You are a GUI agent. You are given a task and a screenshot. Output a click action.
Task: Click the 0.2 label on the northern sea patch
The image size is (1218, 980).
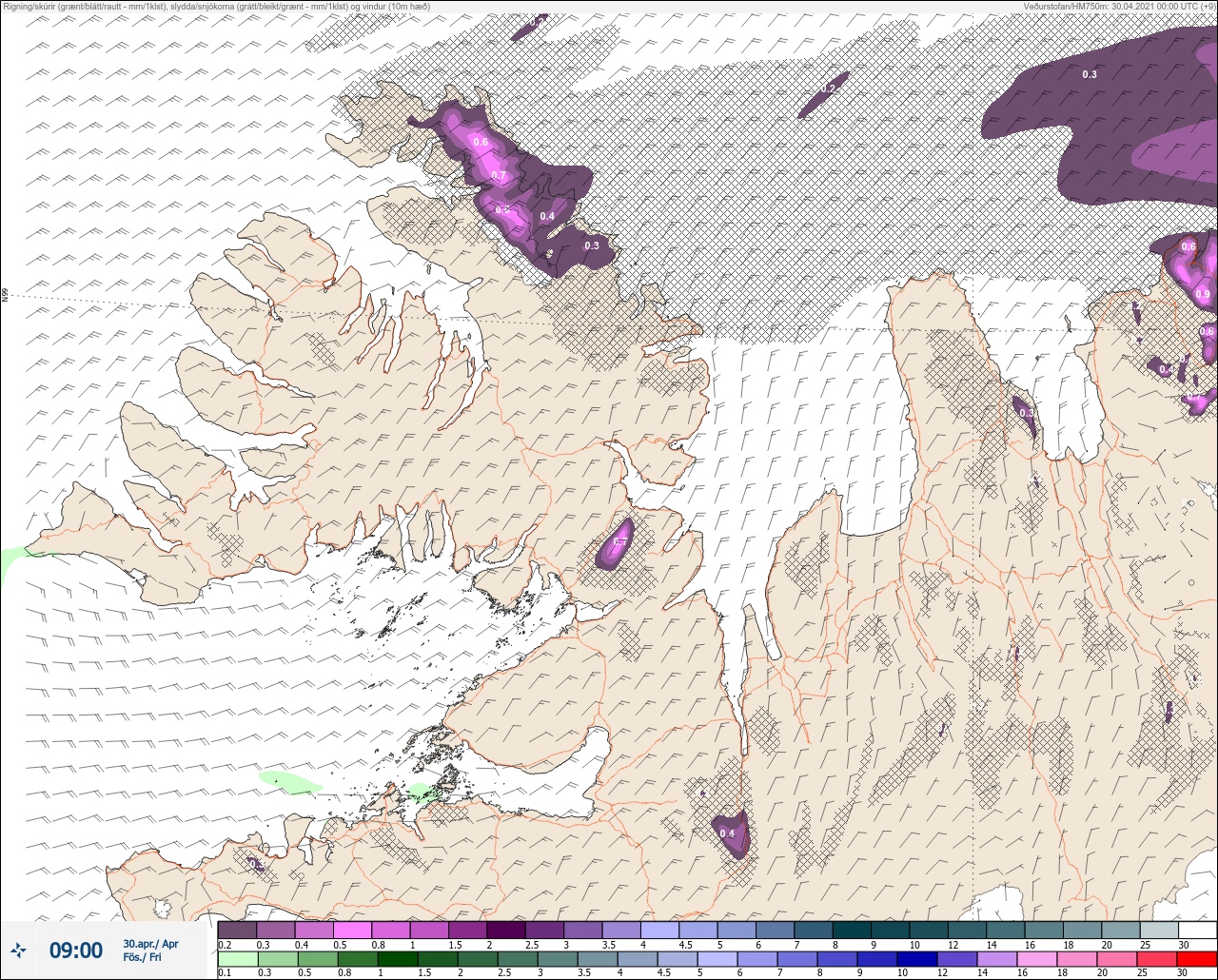[x=828, y=88]
